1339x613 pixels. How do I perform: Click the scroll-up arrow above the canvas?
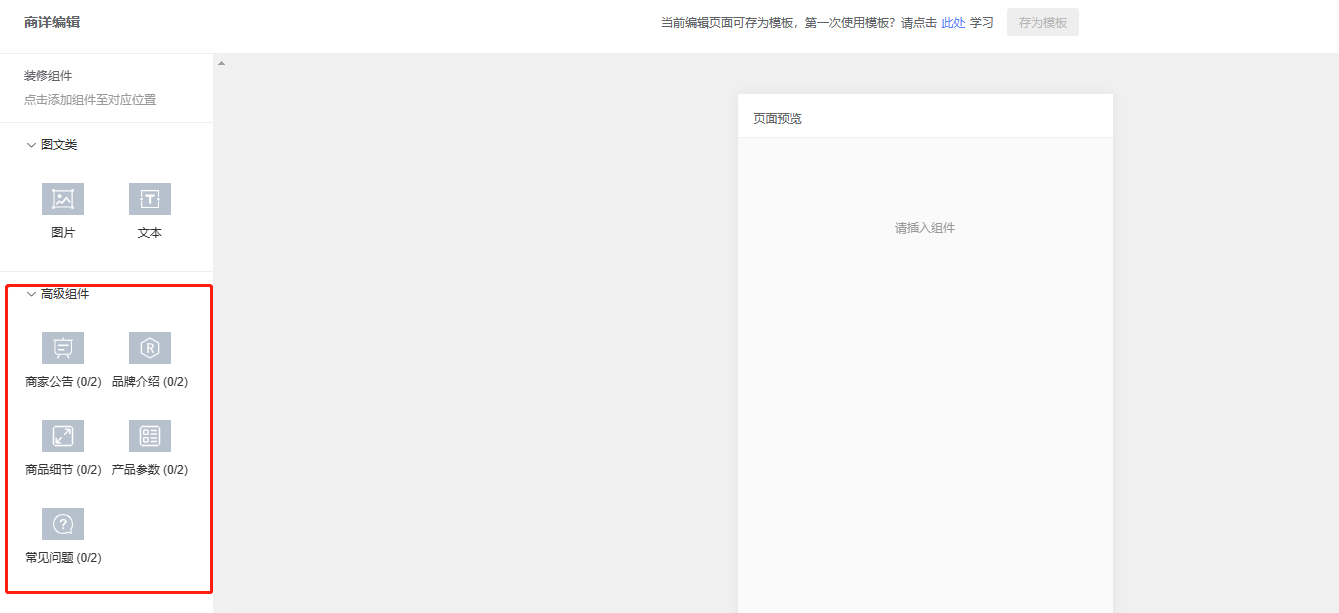(221, 64)
